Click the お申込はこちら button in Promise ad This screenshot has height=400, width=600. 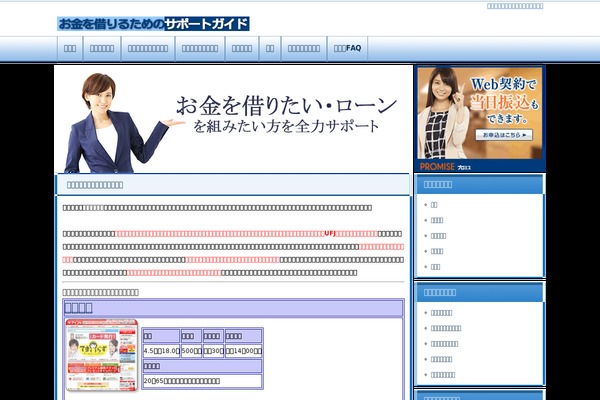504,135
